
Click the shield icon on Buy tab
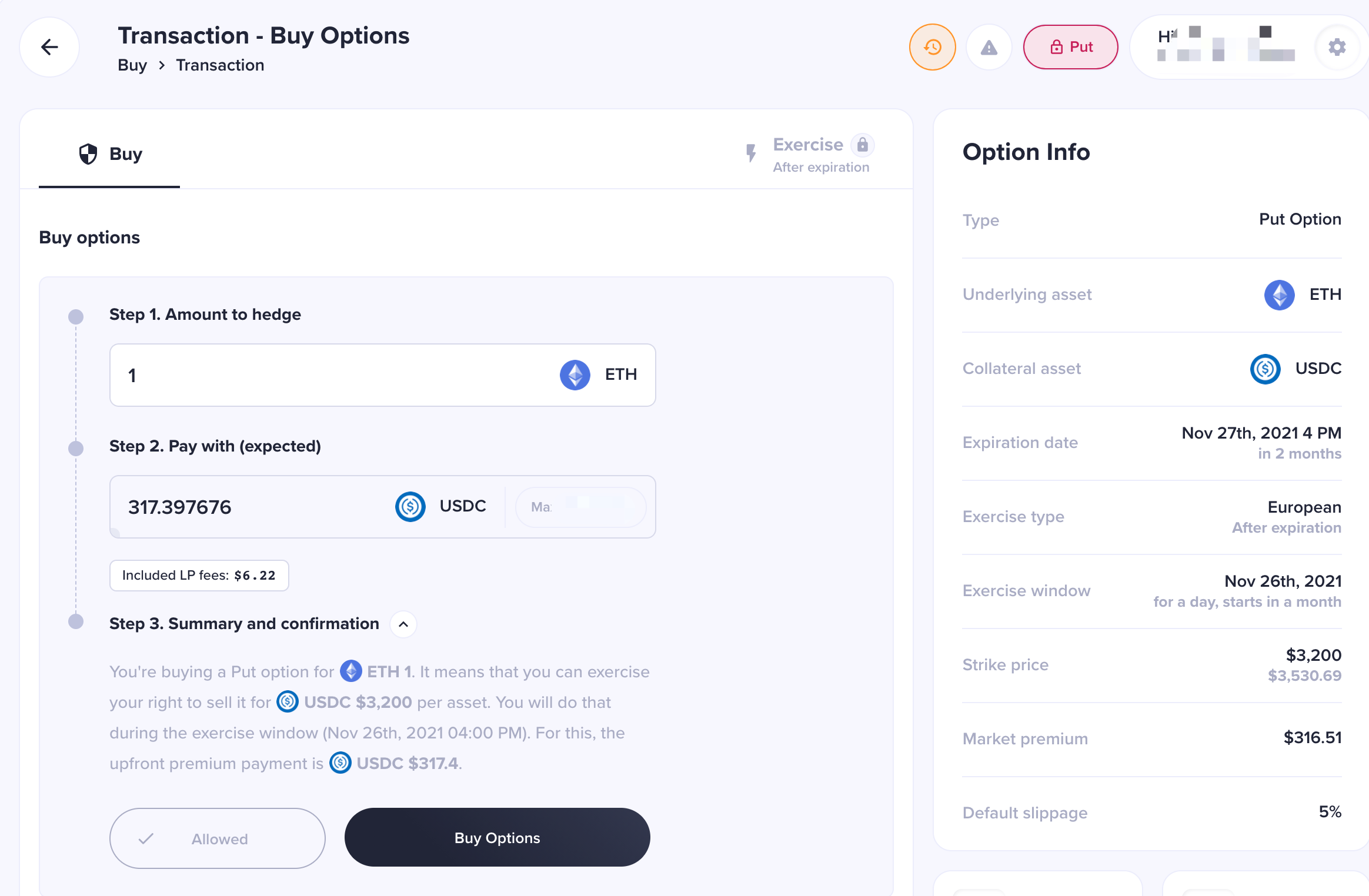point(88,154)
